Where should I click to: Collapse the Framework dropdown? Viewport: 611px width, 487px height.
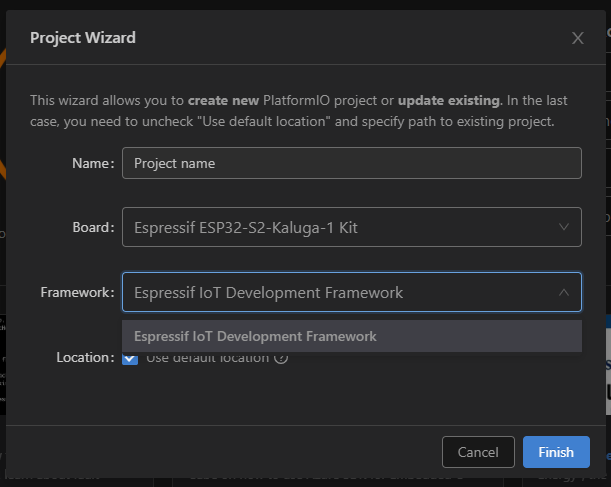click(352, 292)
